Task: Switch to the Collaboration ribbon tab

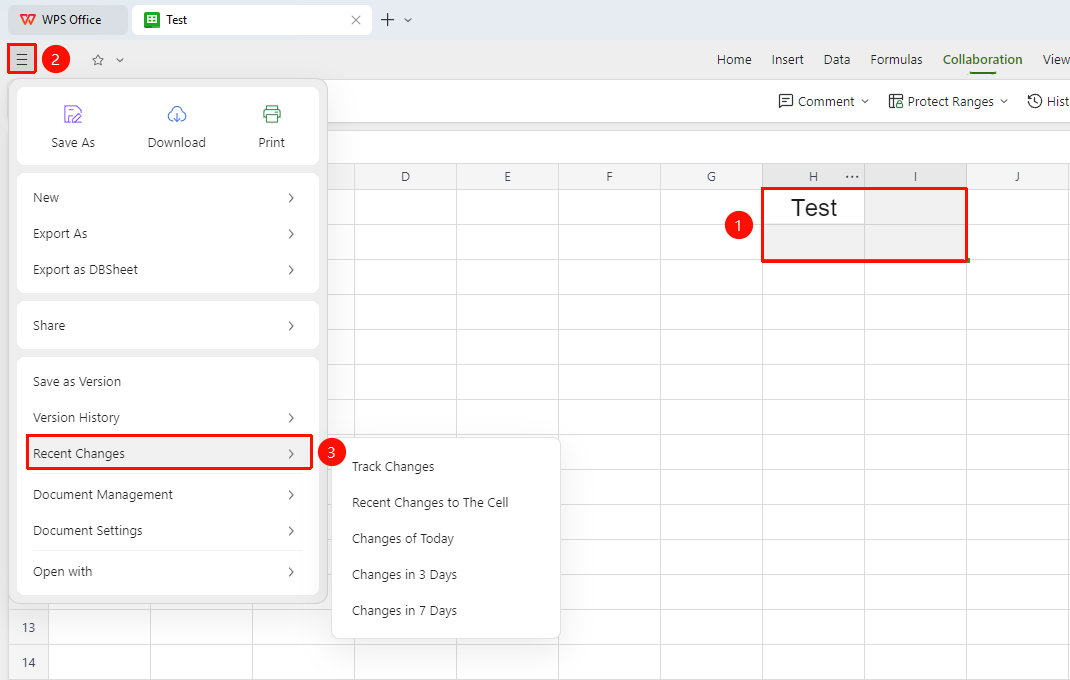Action: [983, 60]
